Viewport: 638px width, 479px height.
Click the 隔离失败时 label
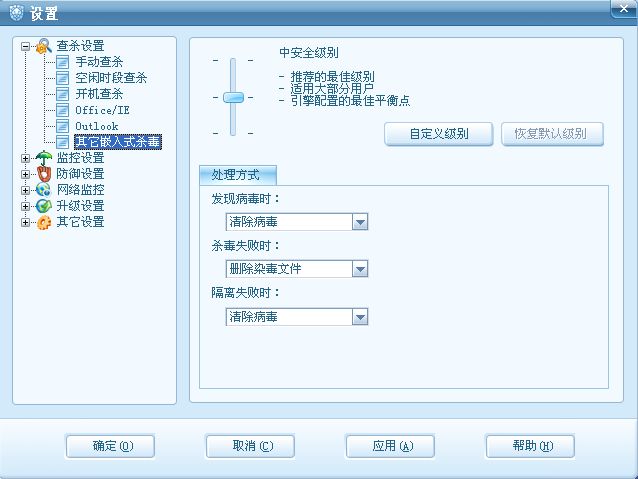(245, 293)
